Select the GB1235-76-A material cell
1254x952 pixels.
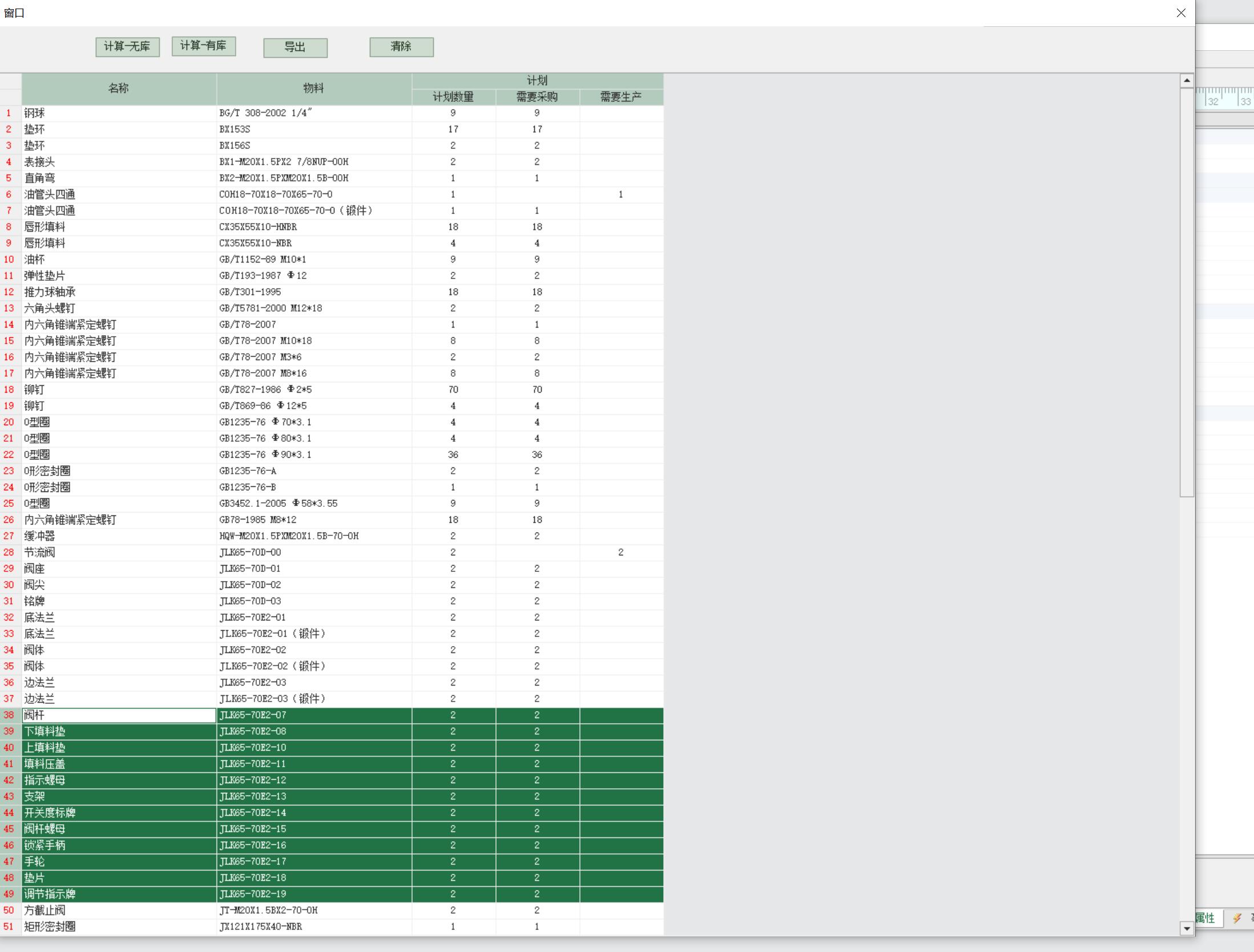tap(314, 471)
